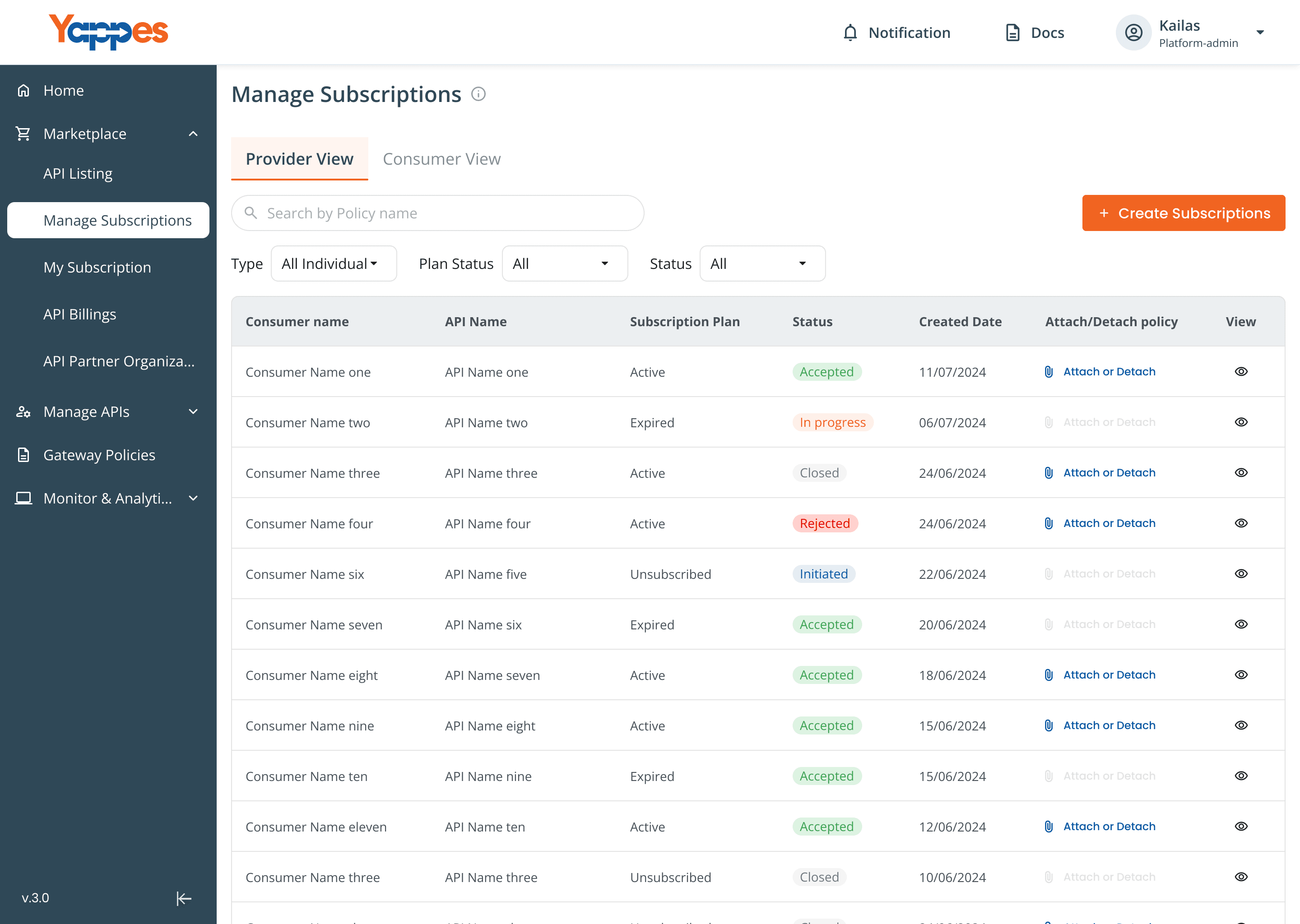Expand the Monitor & Analytics chevron
This screenshot has width=1300, height=924.
[193, 498]
